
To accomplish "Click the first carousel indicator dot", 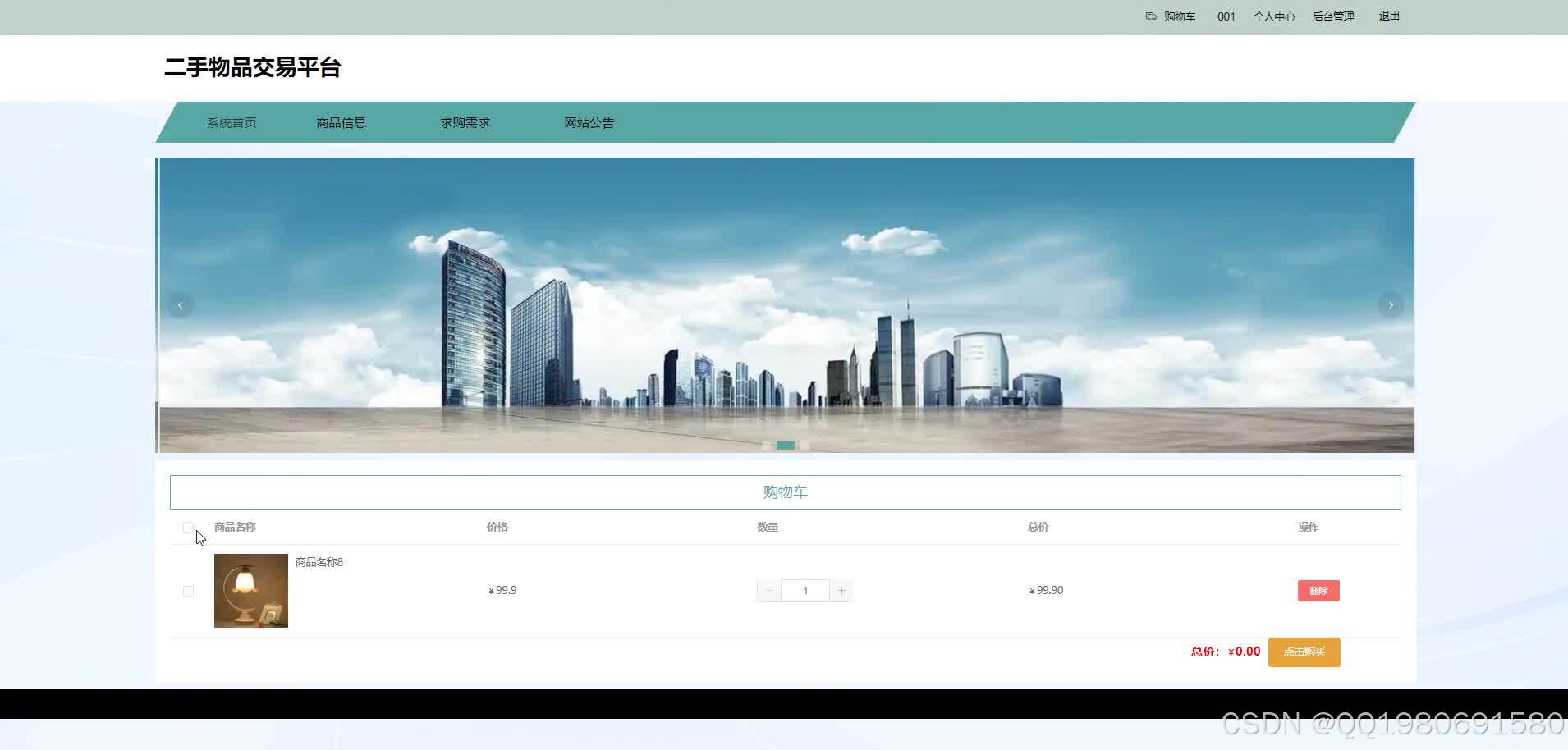I will pos(766,446).
